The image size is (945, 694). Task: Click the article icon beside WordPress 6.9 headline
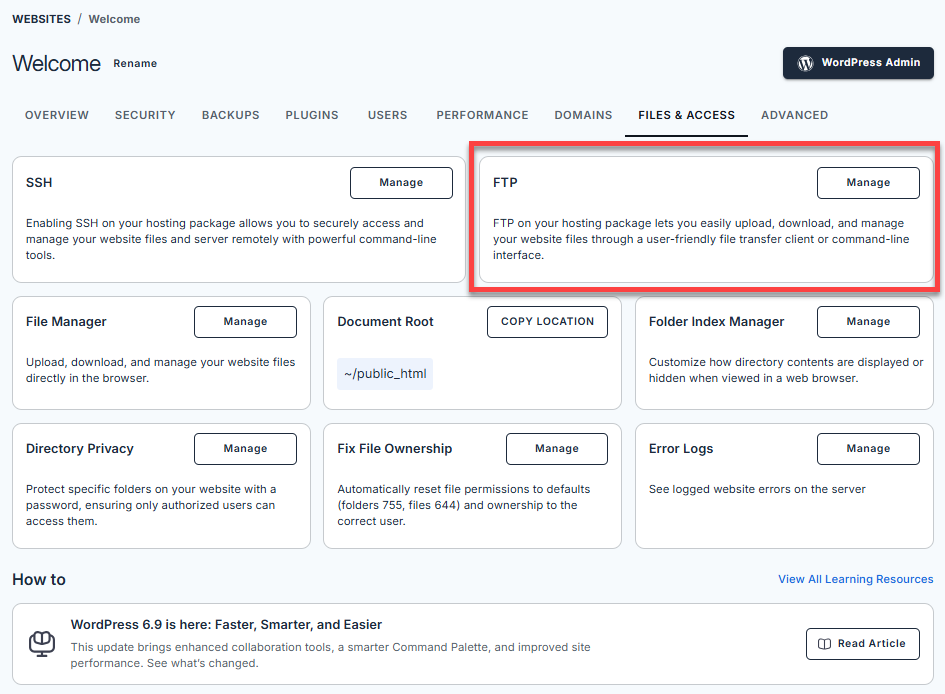coord(42,643)
